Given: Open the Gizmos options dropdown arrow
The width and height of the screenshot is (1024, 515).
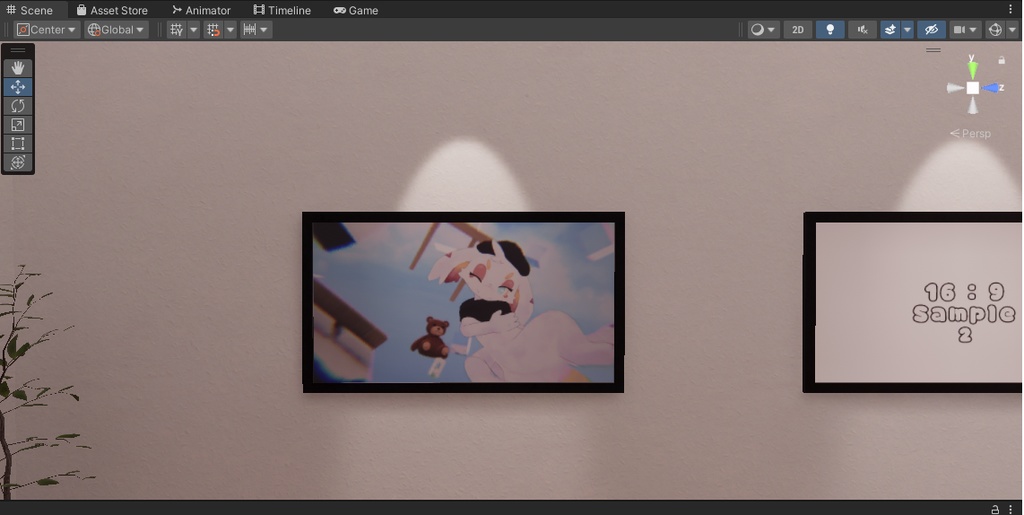Looking at the screenshot, I should [1012, 29].
